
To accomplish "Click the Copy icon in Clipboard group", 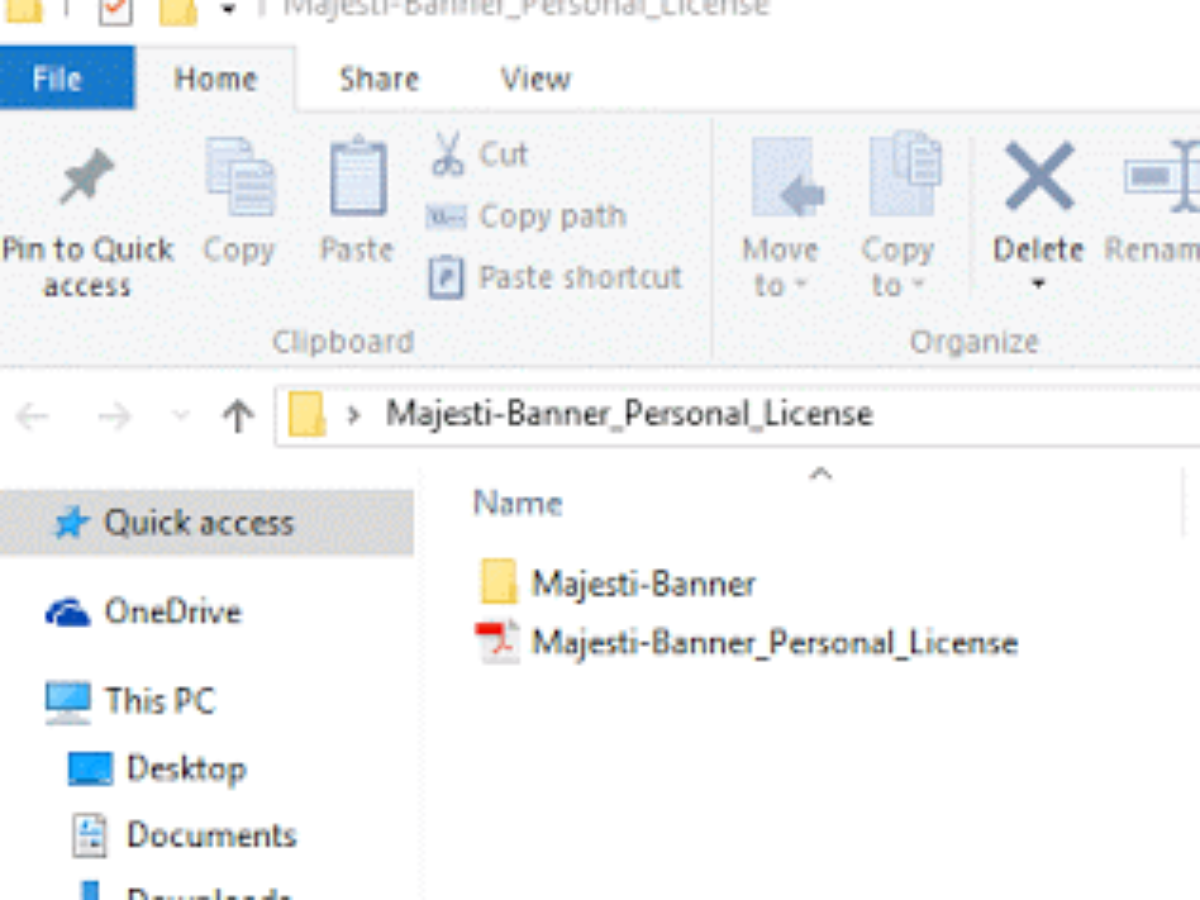I will point(239,180).
